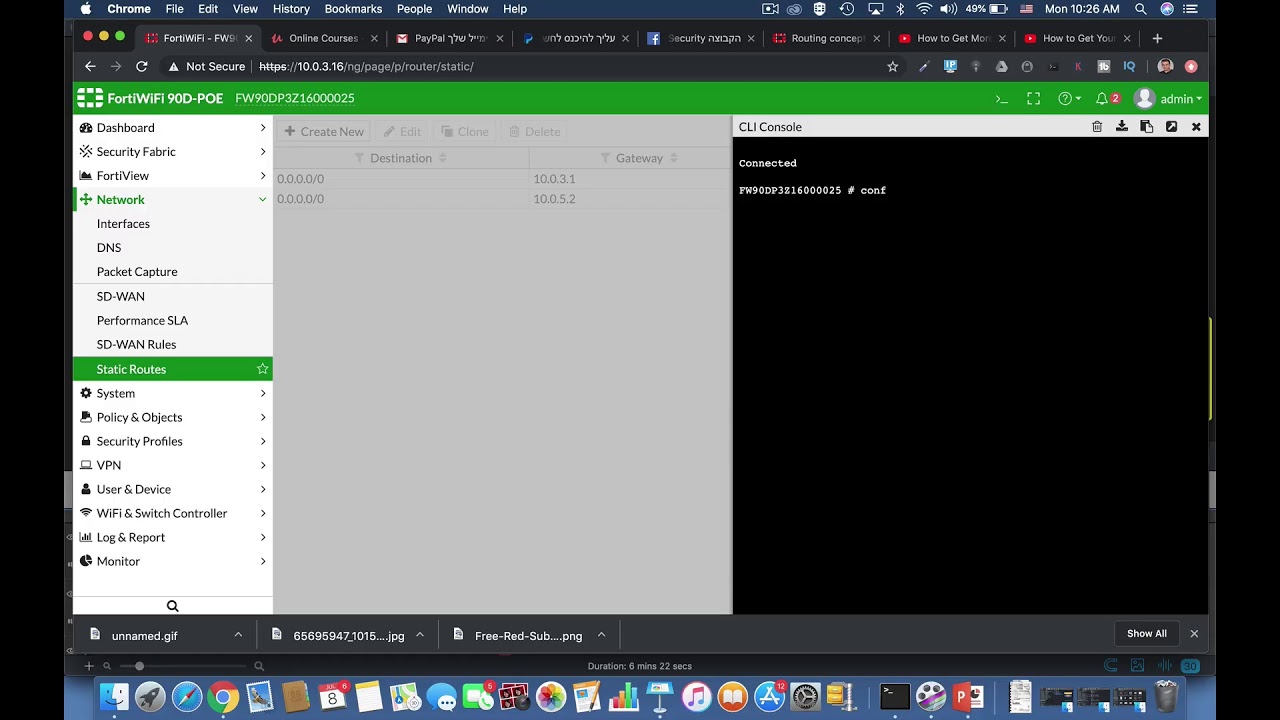Collapse the Network menu chevron
The image size is (1280, 720).
tap(263, 200)
